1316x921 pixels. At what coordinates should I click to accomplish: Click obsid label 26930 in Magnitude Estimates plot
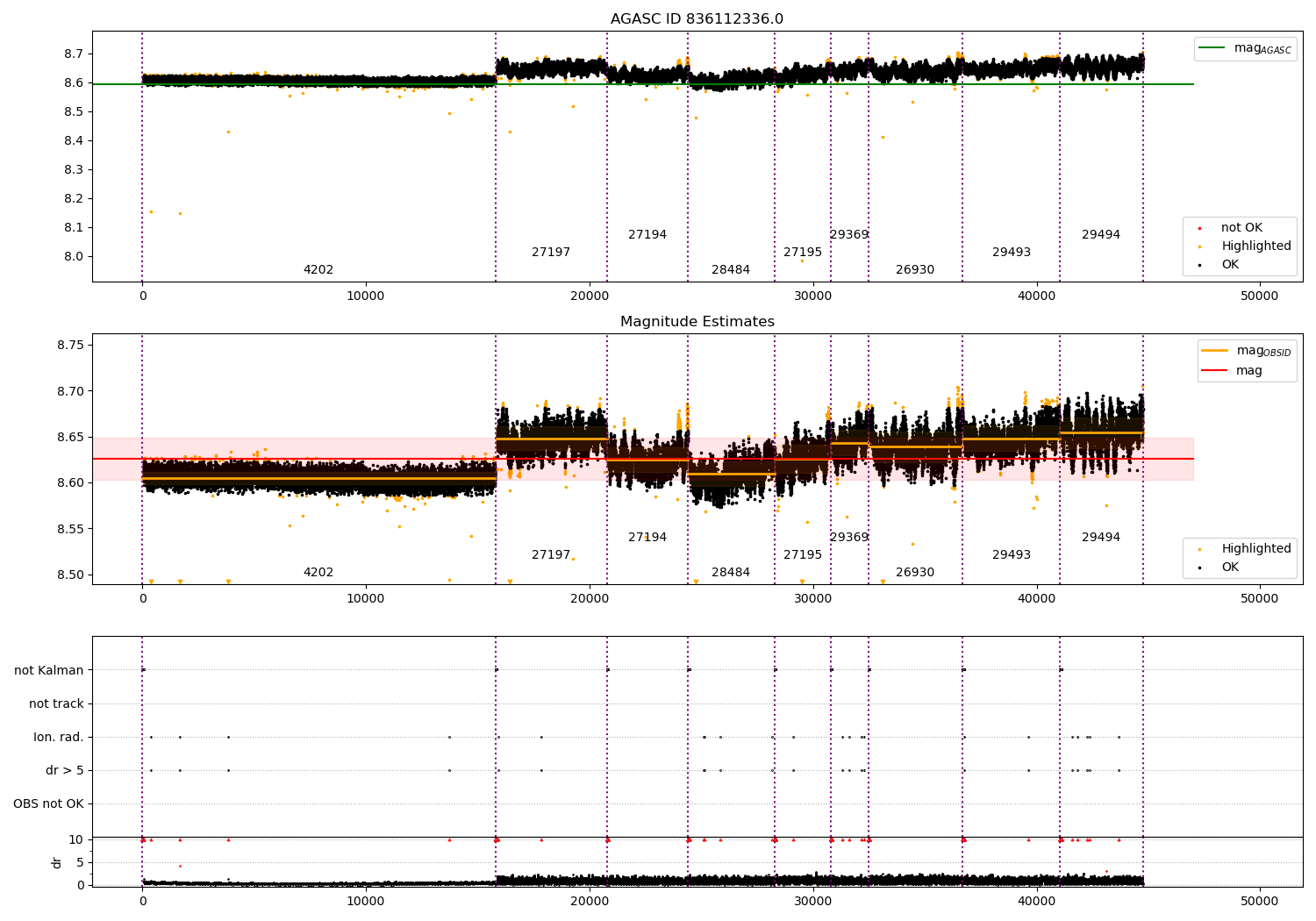(915, 573)
